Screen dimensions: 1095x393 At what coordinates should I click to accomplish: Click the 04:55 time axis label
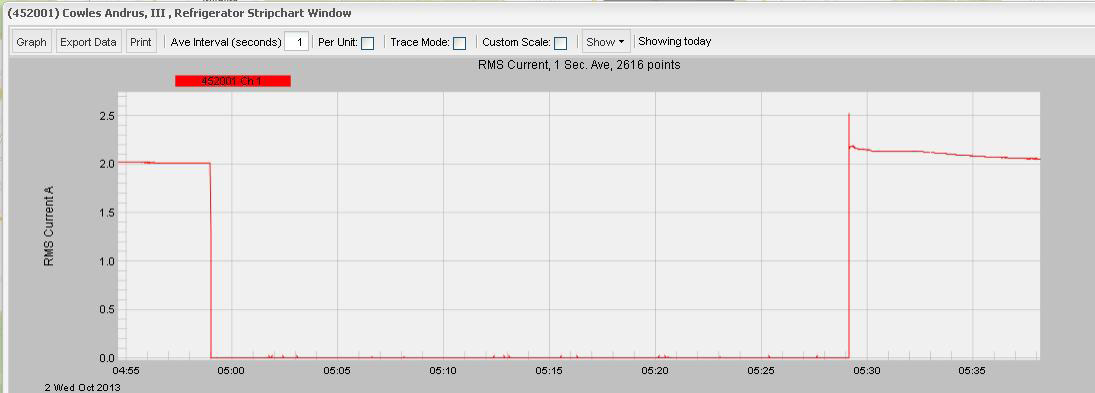pyautogui.click(x=126, y=371)
